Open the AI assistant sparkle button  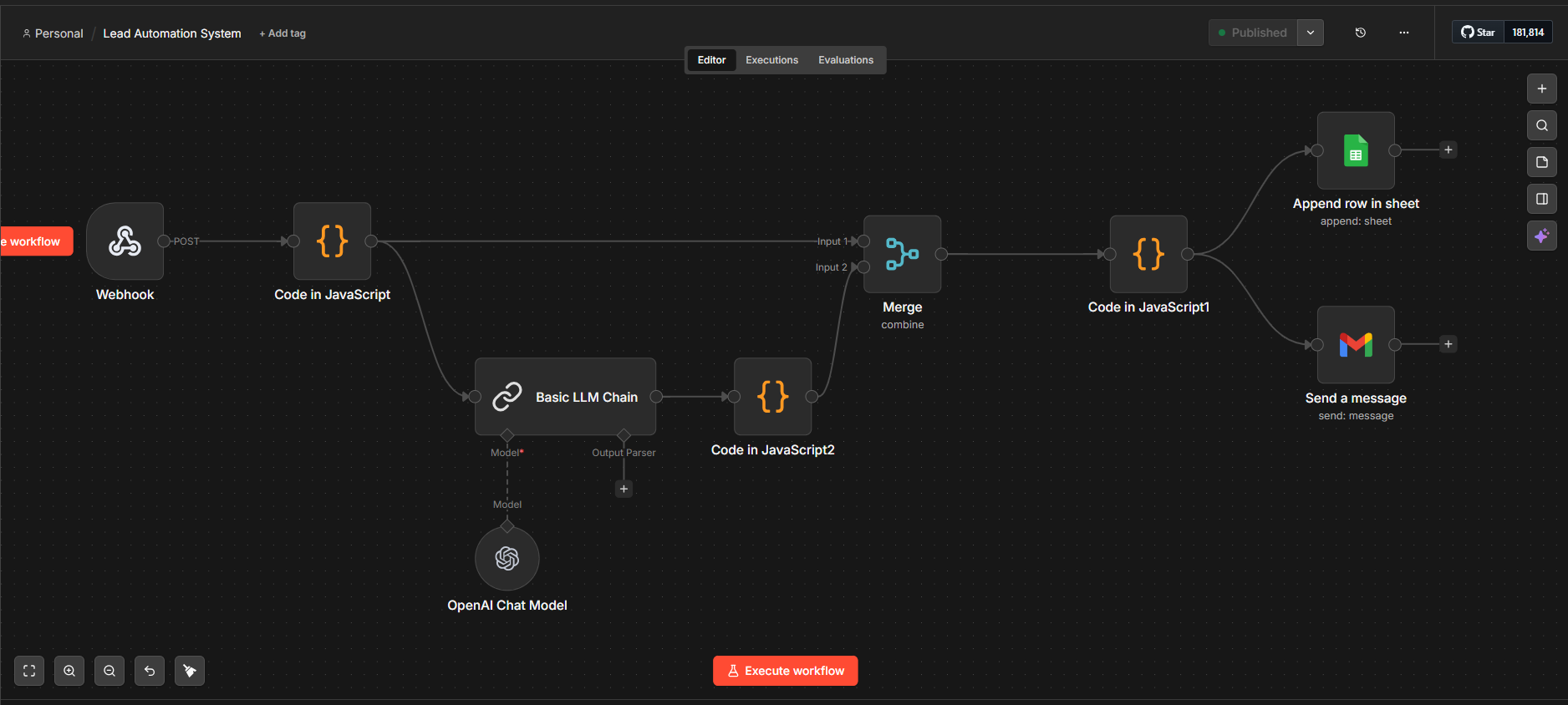tap(1542, 236)
